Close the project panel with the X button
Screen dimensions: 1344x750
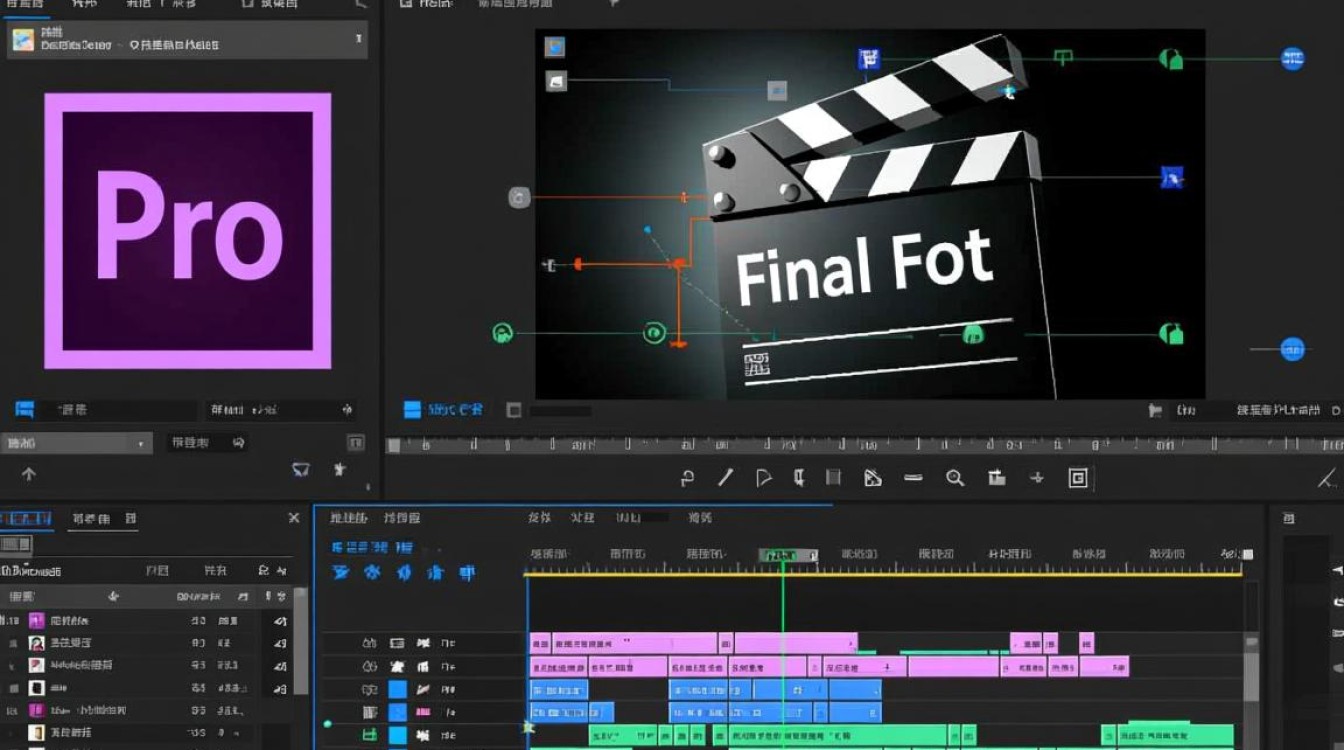[x=293, y=518]
